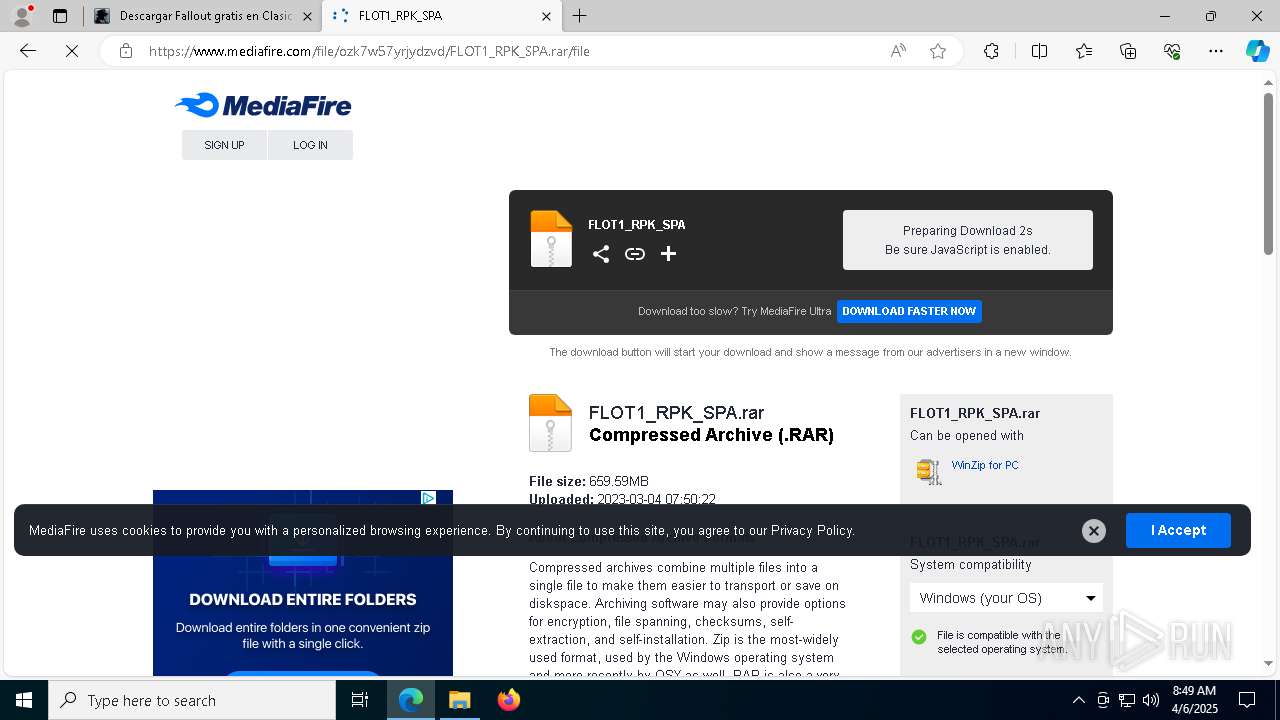The image size is (1280, 720).
Task: Open a new tab with plus button
Action: click(580, 16)
